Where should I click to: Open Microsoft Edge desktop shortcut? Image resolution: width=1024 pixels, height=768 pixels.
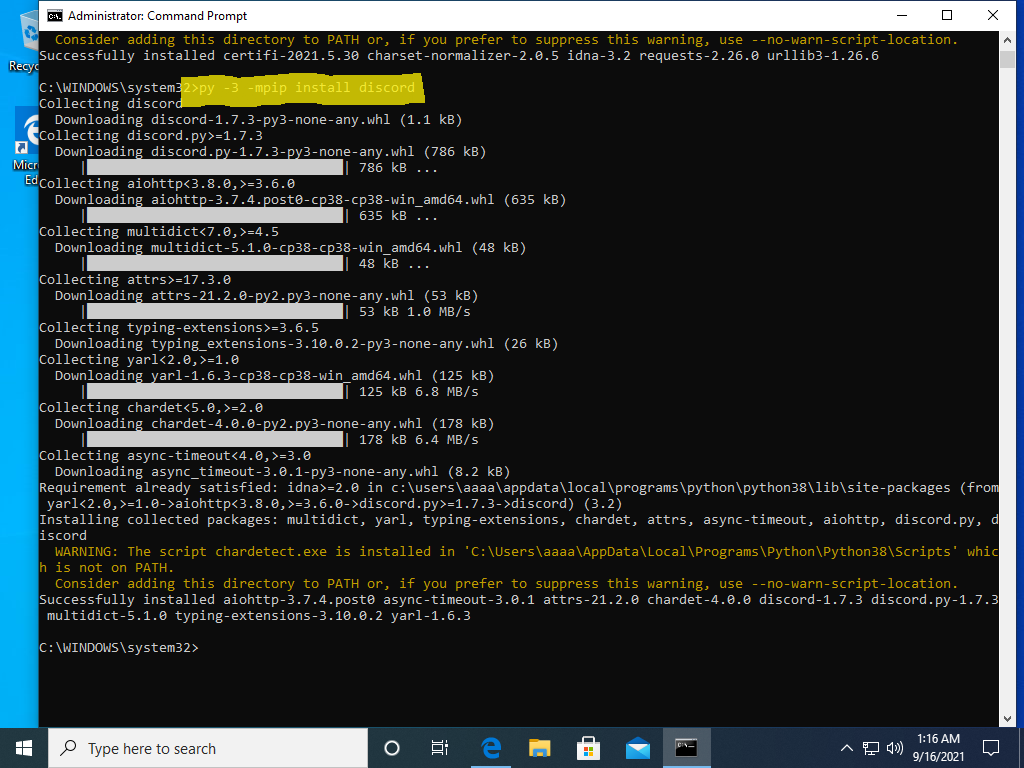coord(26,147)
